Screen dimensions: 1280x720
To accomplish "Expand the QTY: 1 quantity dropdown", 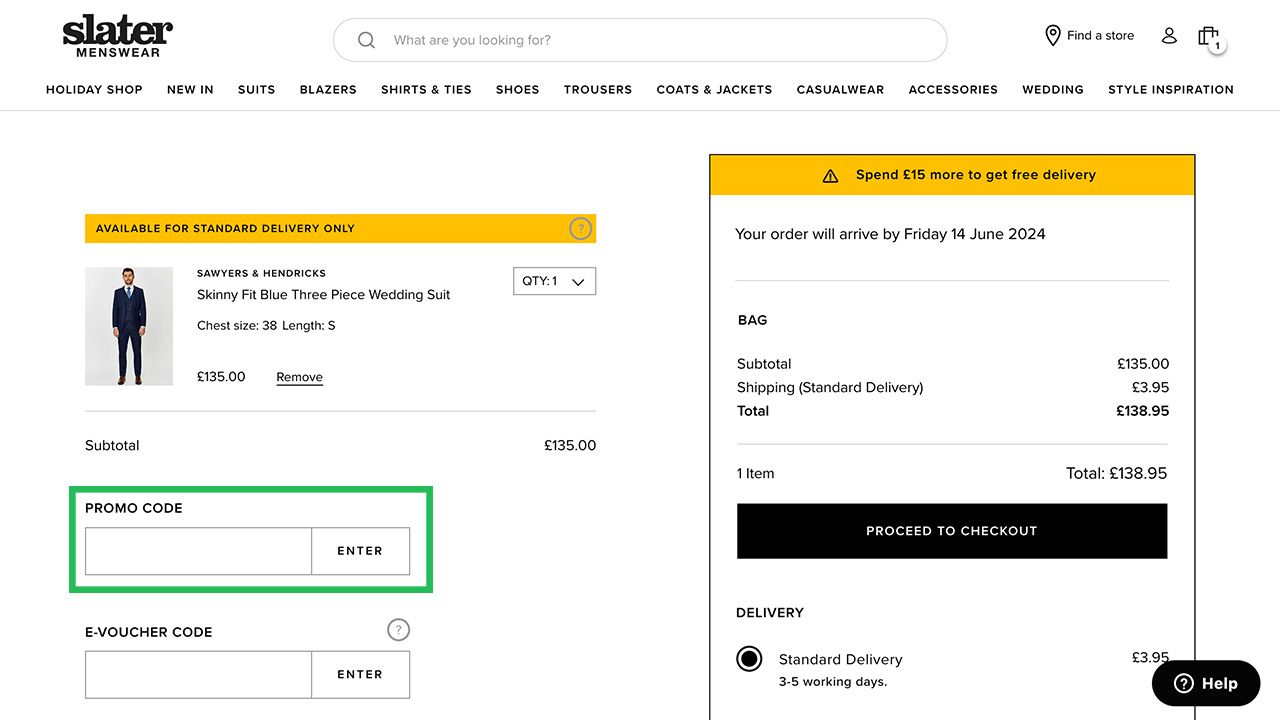I will tap(554, 282).
